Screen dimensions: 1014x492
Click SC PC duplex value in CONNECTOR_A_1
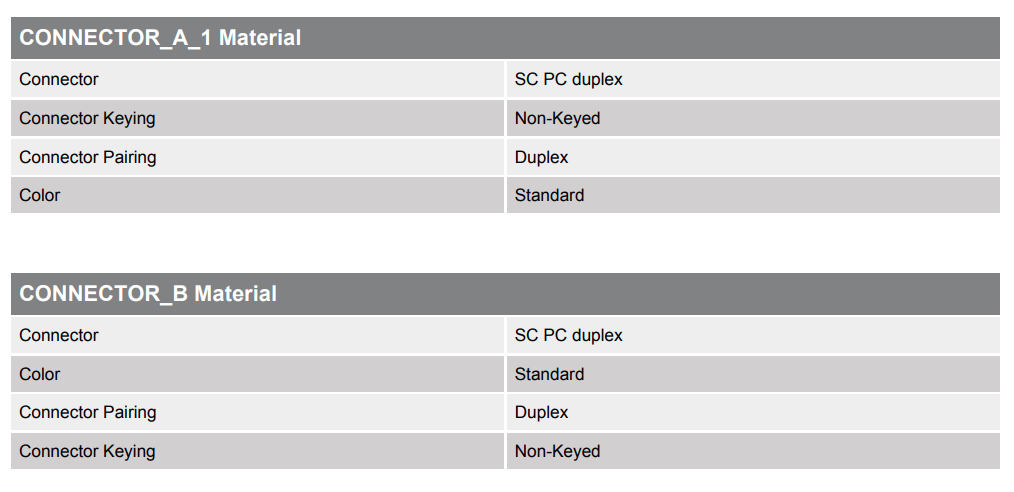[568, 80]
